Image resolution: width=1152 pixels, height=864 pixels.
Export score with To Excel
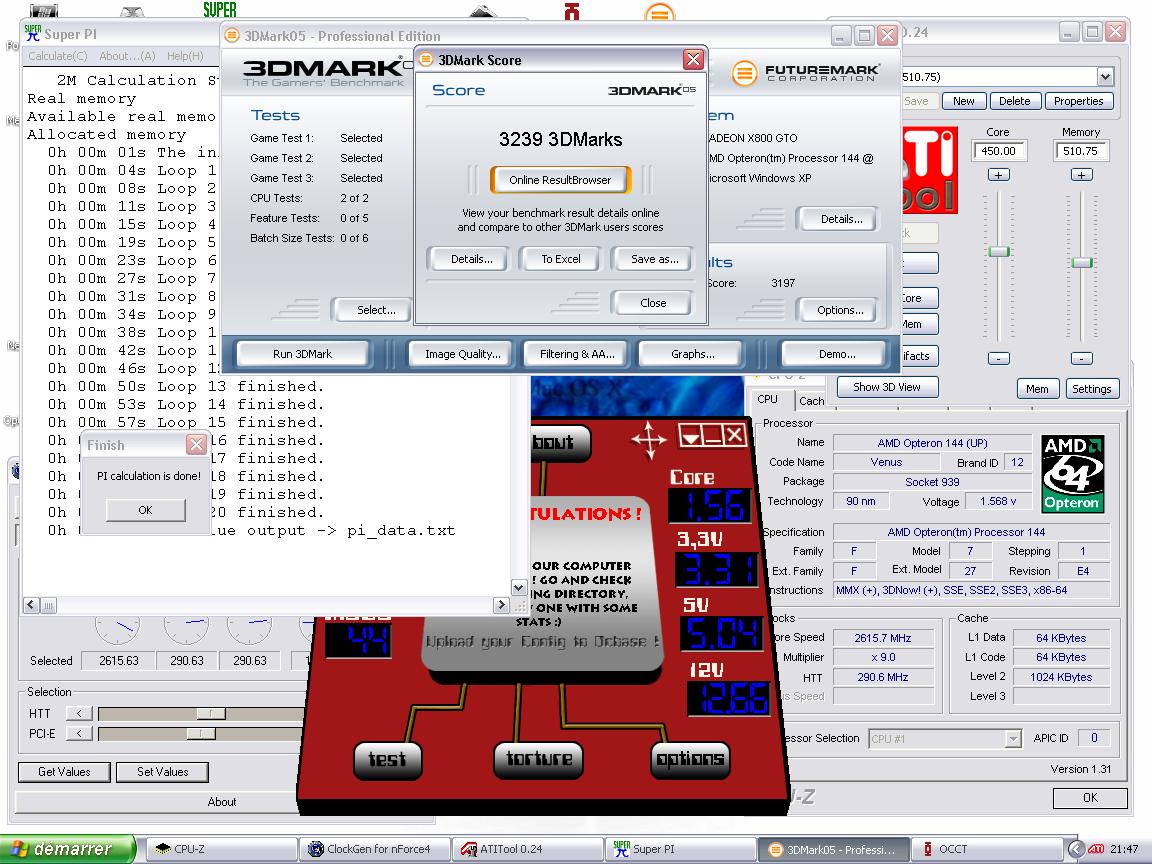561,259
